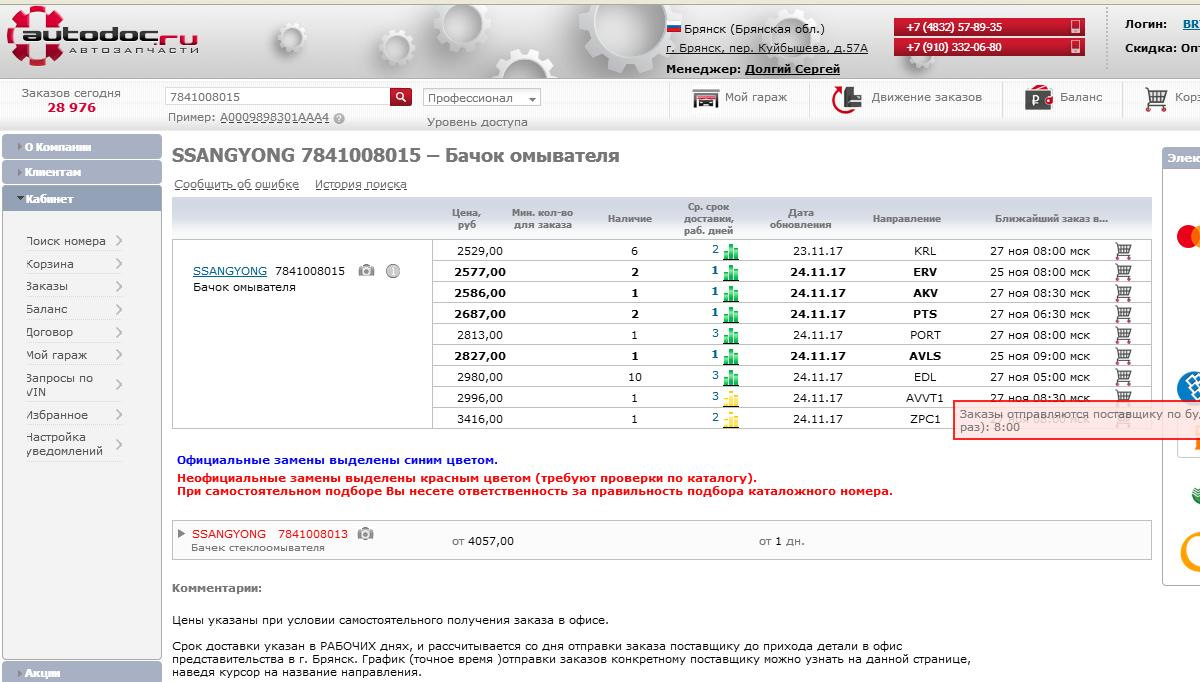Click the Цена, руб column header
The height and width of the screenshot is (682, 1200).
pyautogui.click(x=467, y=218)
